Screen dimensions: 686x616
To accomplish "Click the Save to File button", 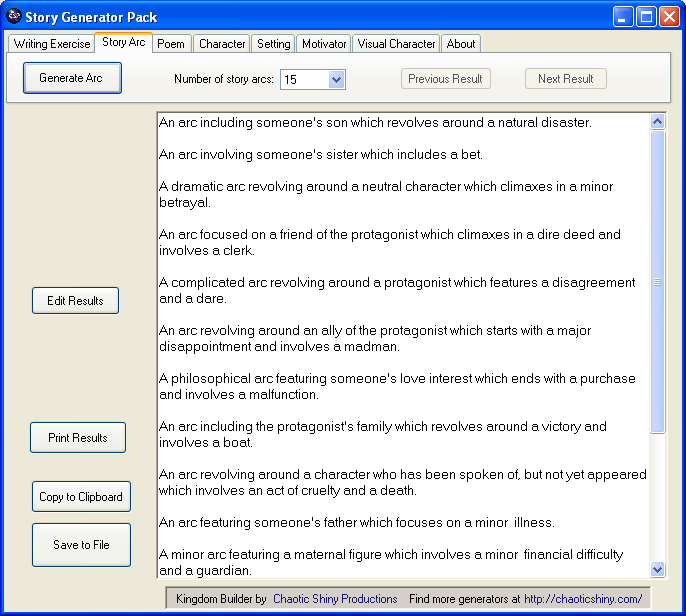I will click(x=81, y=545).
